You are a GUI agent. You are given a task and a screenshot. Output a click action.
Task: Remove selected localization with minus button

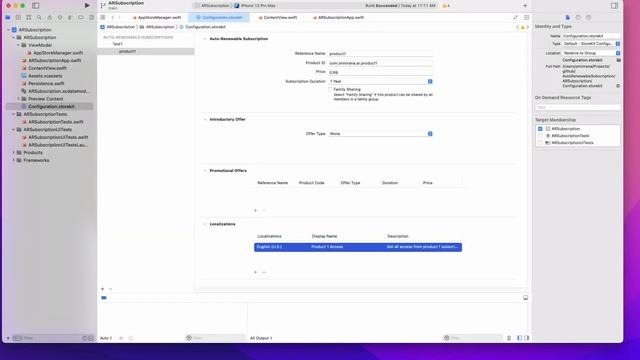coord(264,272)
